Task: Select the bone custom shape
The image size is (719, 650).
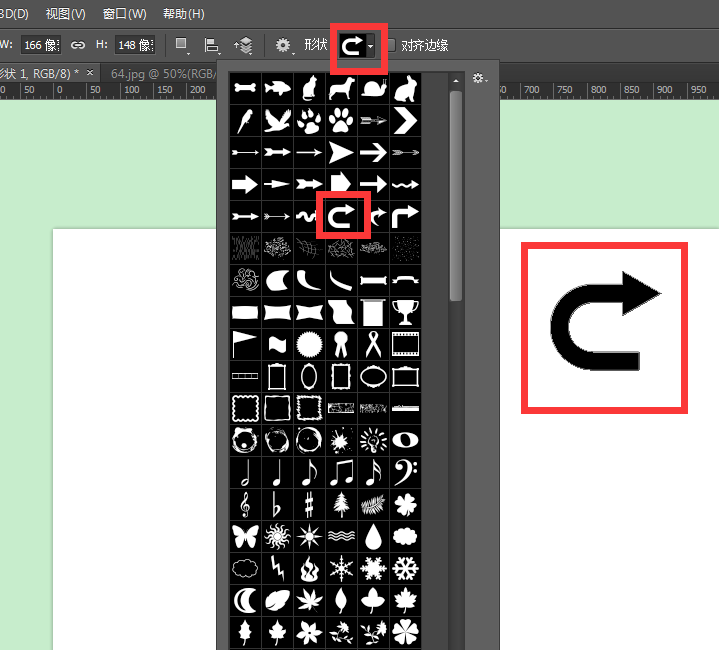Action: [x=245, y=88]
